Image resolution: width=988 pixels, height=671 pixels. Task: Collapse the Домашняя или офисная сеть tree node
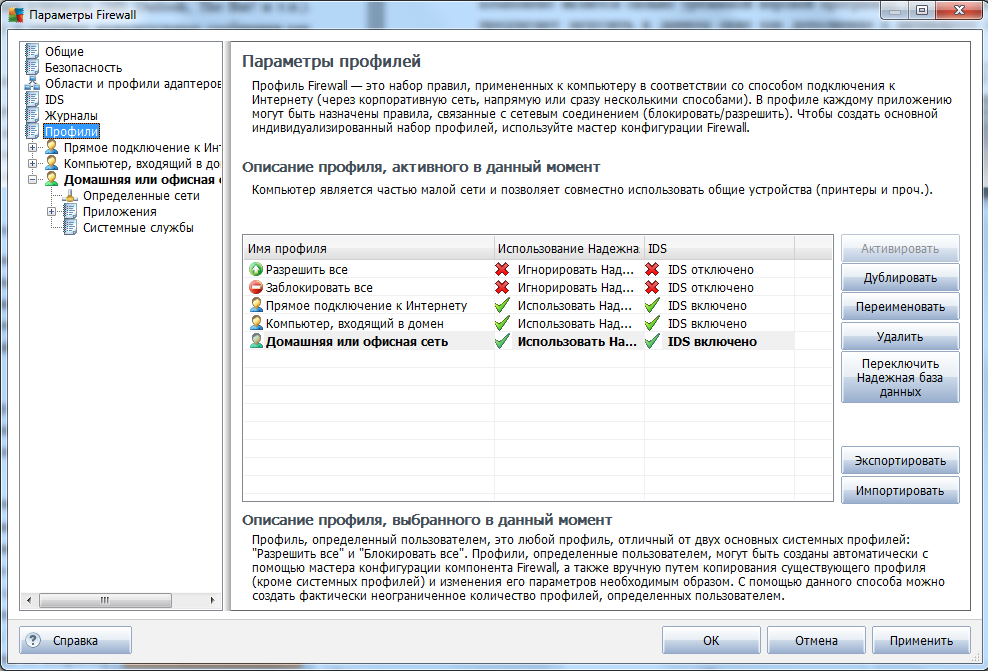[x=32, y=180]
